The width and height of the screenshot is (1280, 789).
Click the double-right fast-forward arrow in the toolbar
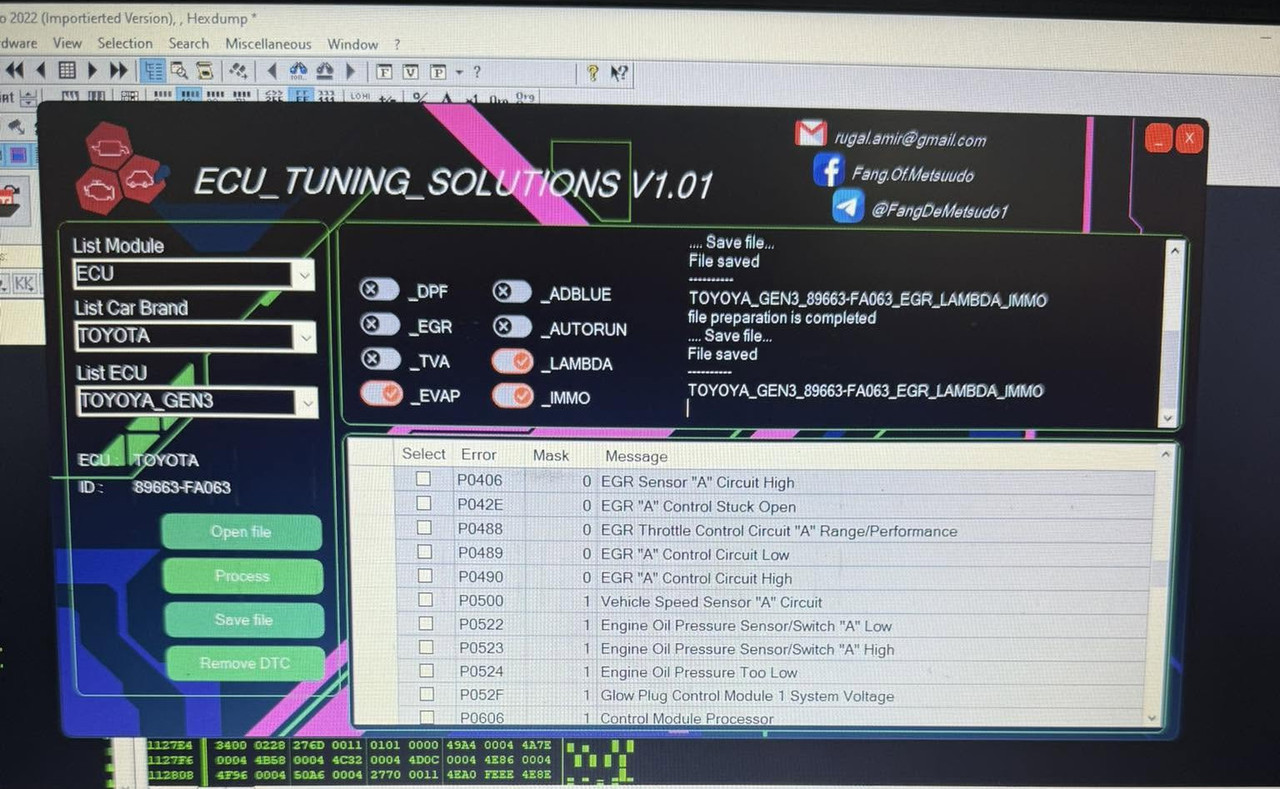[x=119, y=70]
